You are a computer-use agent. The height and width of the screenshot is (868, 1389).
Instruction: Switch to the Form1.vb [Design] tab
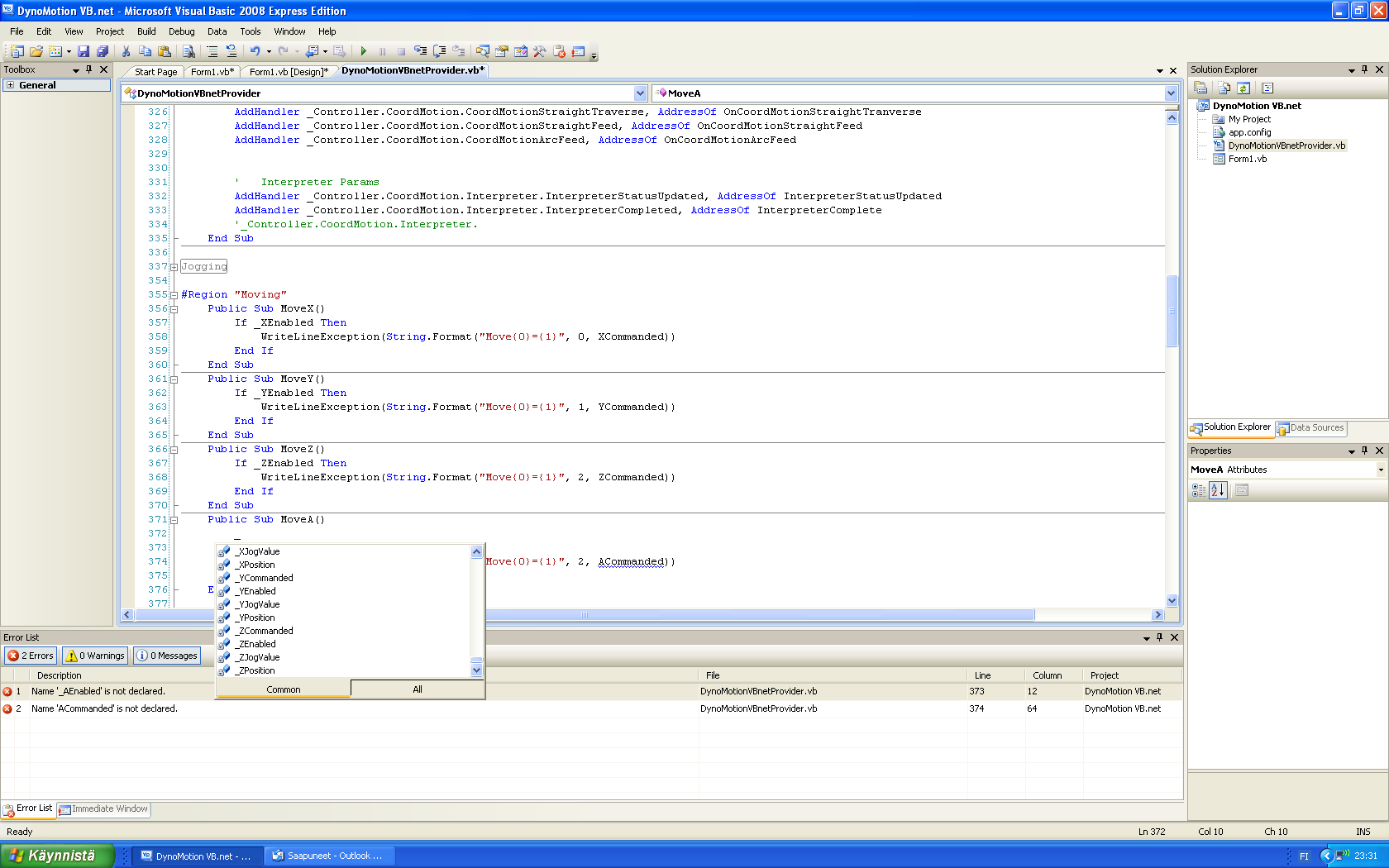click(x=288, y=72)
